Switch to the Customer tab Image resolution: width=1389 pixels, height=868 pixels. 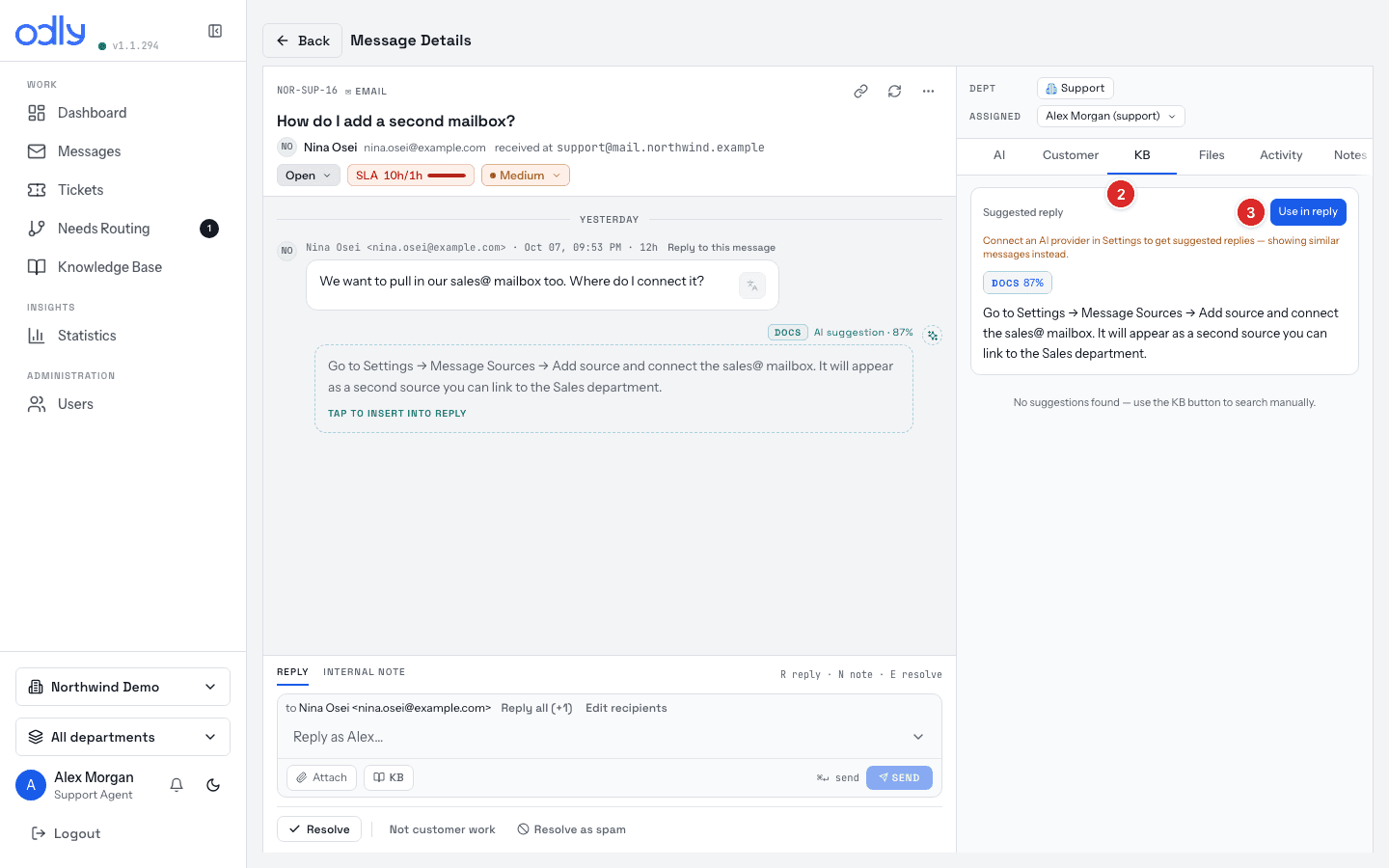coord(1071,155)
